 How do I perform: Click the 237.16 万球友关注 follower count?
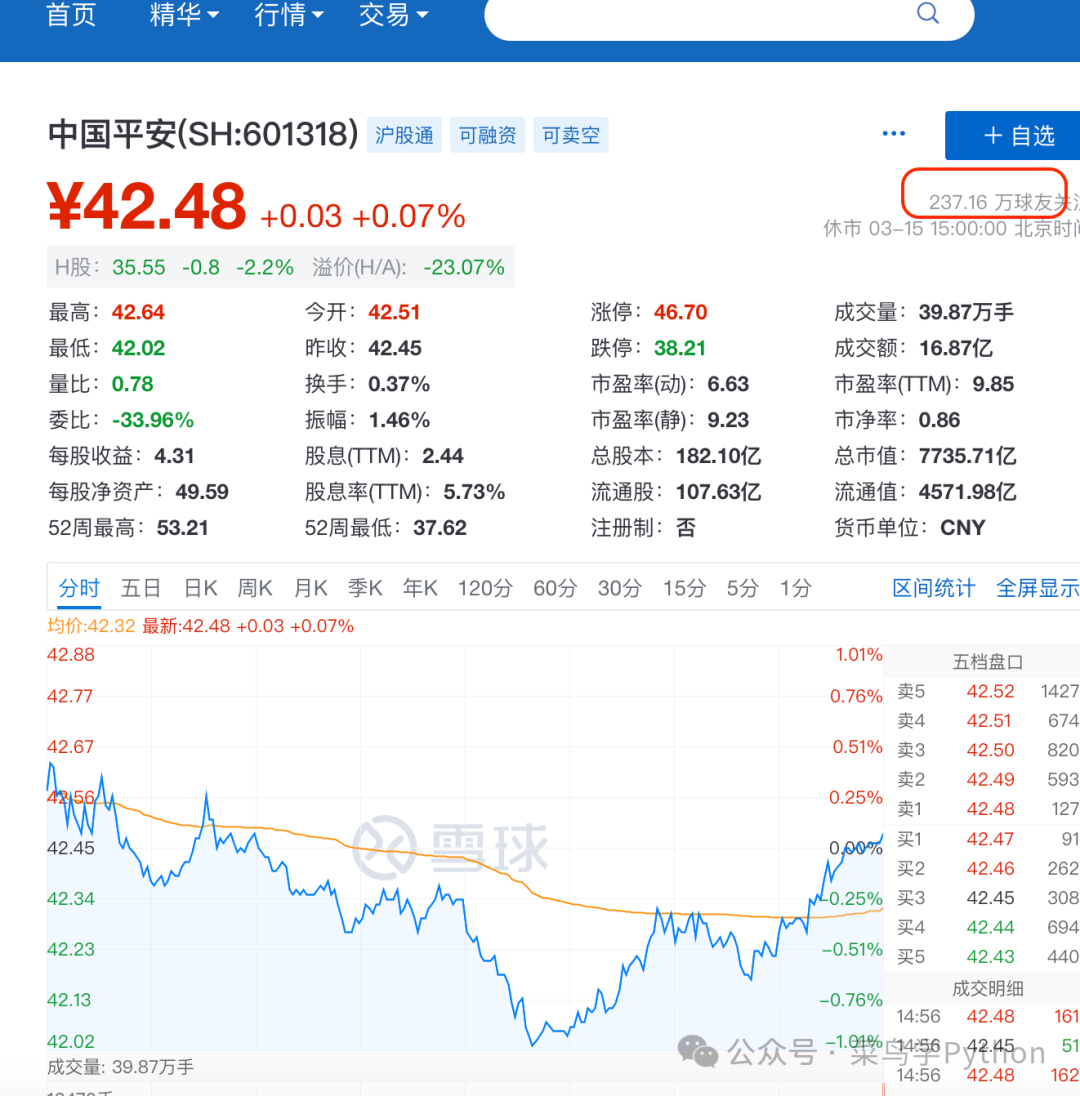point(1003,202)
